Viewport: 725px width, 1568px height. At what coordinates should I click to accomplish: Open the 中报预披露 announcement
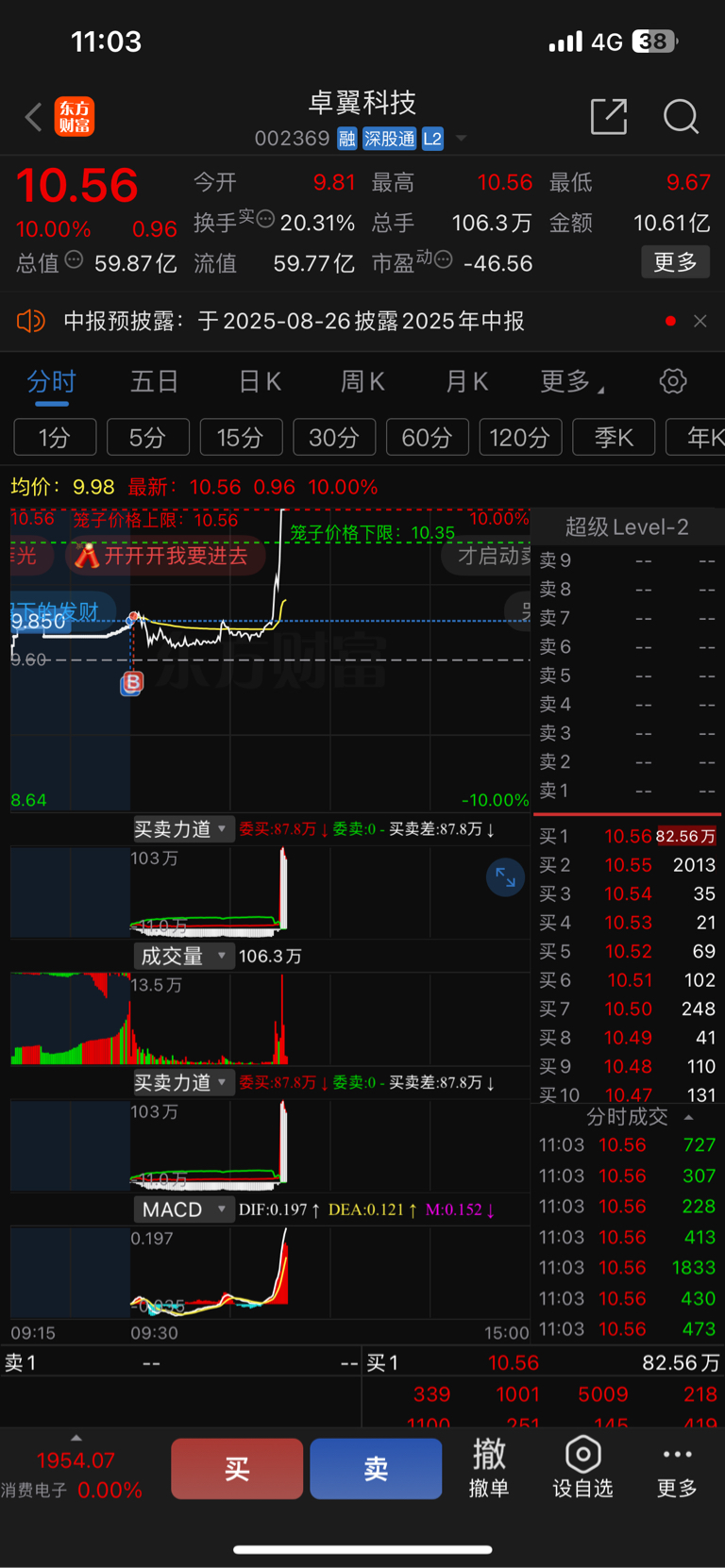(x=294, y=322)
